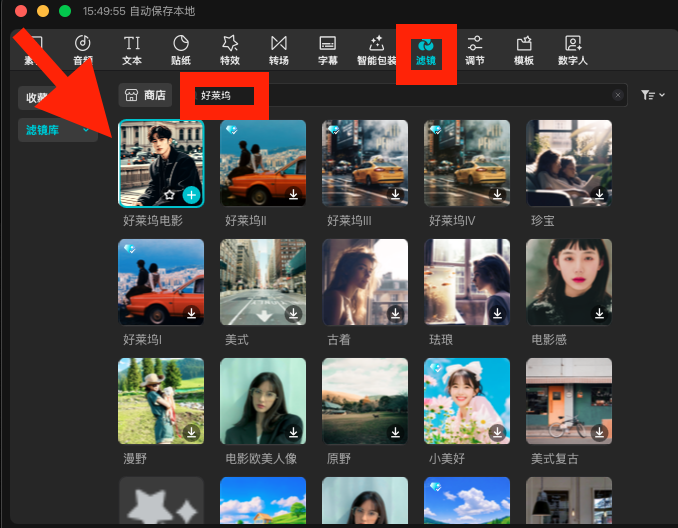Open the 转场 transitions tab
The height and width of the screenshot is (528, 678).
point(278,50)
